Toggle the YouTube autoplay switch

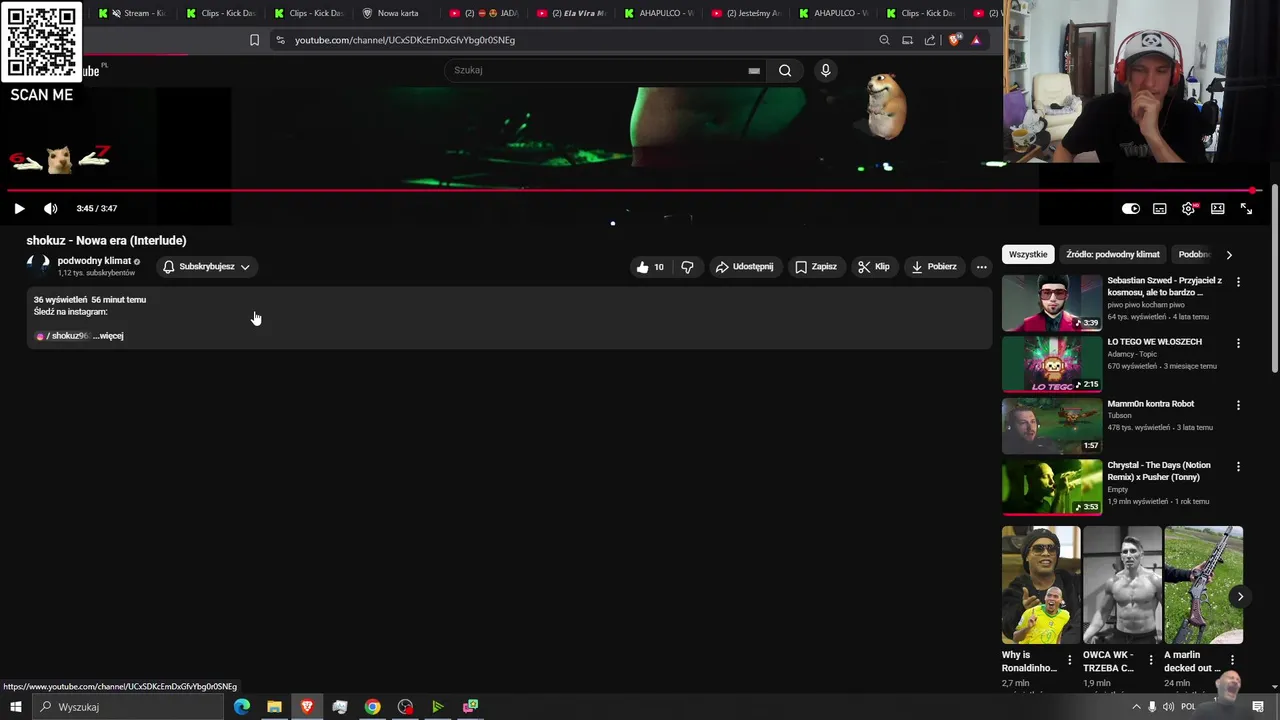click(1130, 209)
